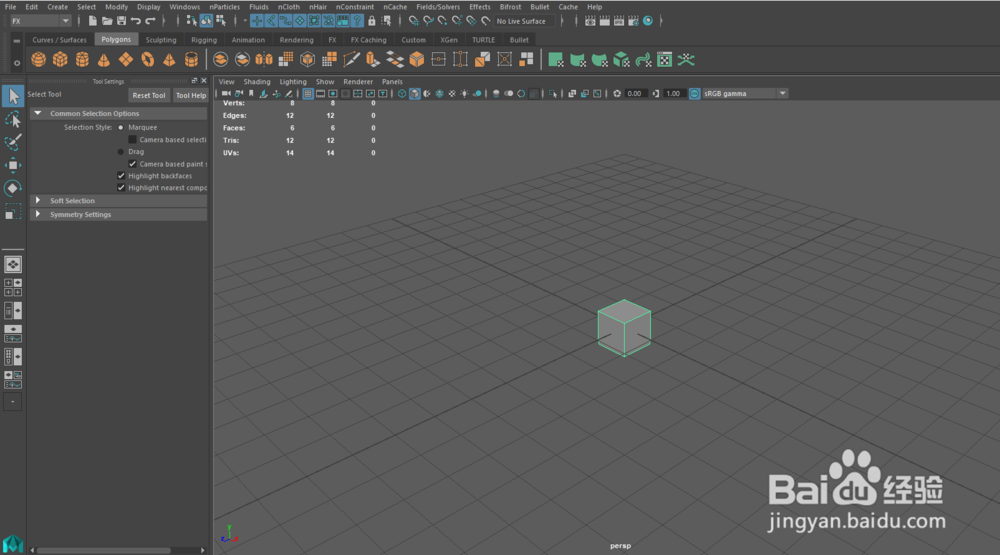Viewport: 1000px width, 555px height.
Task: Select the Scale tool in toolbox
Action: point(13,211)
